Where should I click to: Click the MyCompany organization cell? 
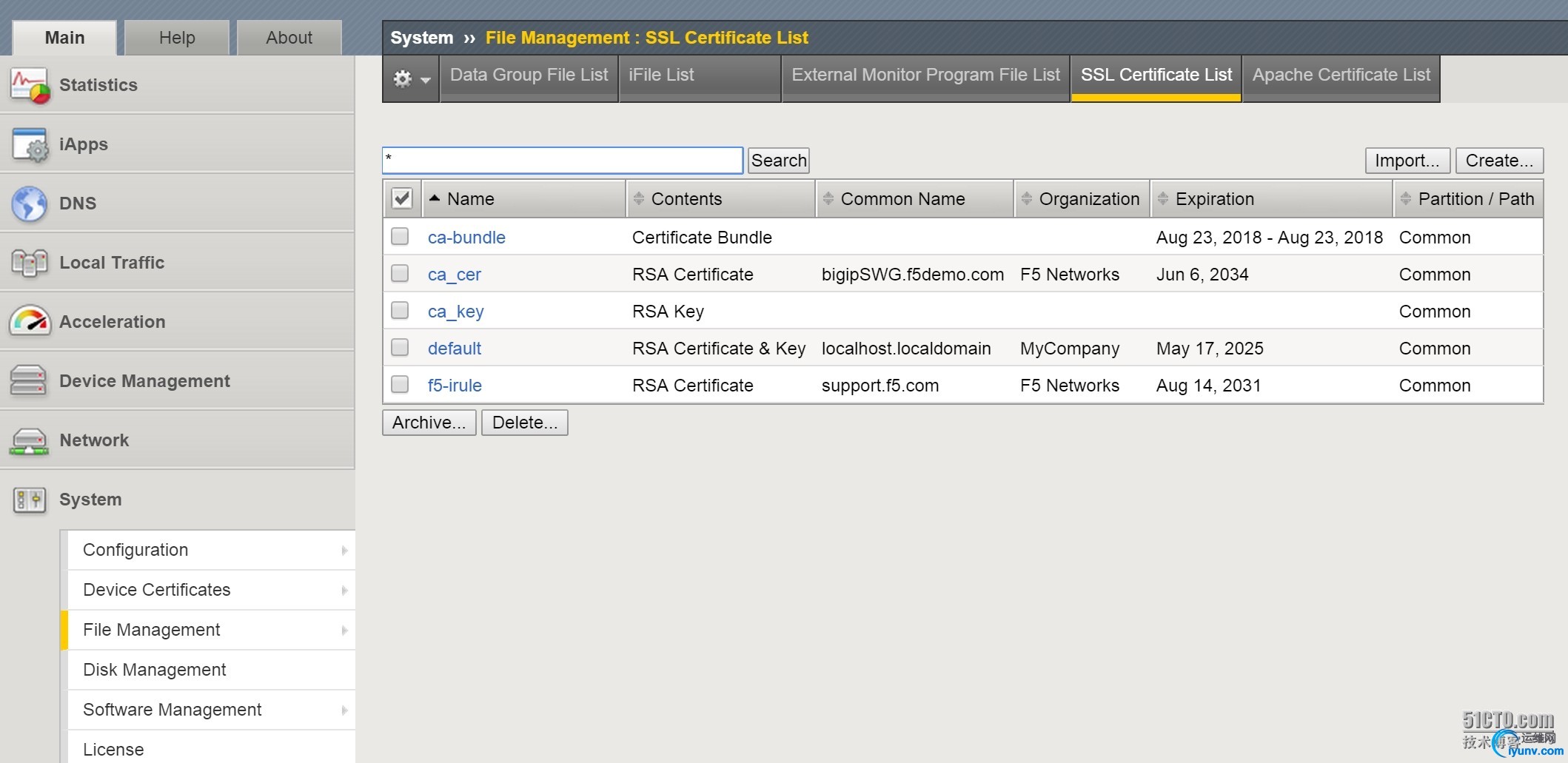[x=1070, y=349]
